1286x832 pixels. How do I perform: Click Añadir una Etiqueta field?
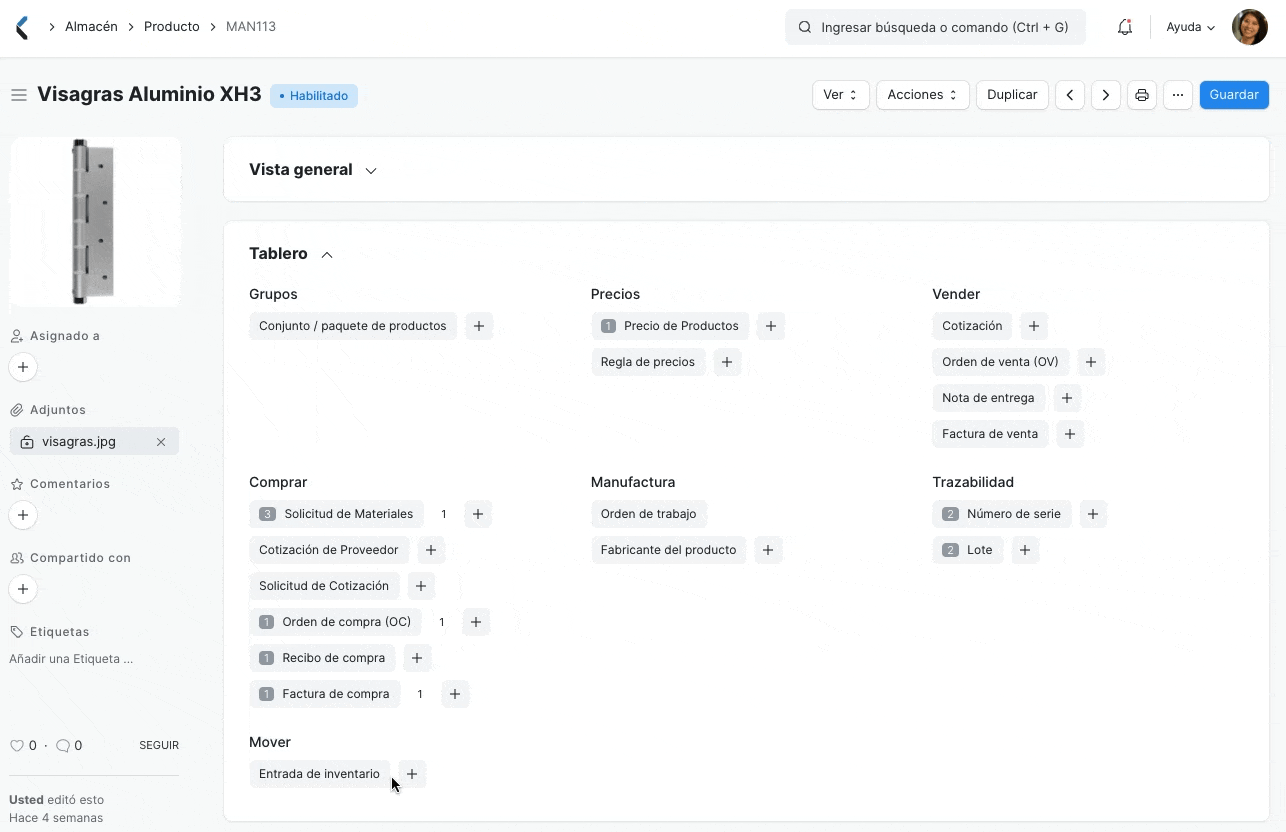pos(71,659)
